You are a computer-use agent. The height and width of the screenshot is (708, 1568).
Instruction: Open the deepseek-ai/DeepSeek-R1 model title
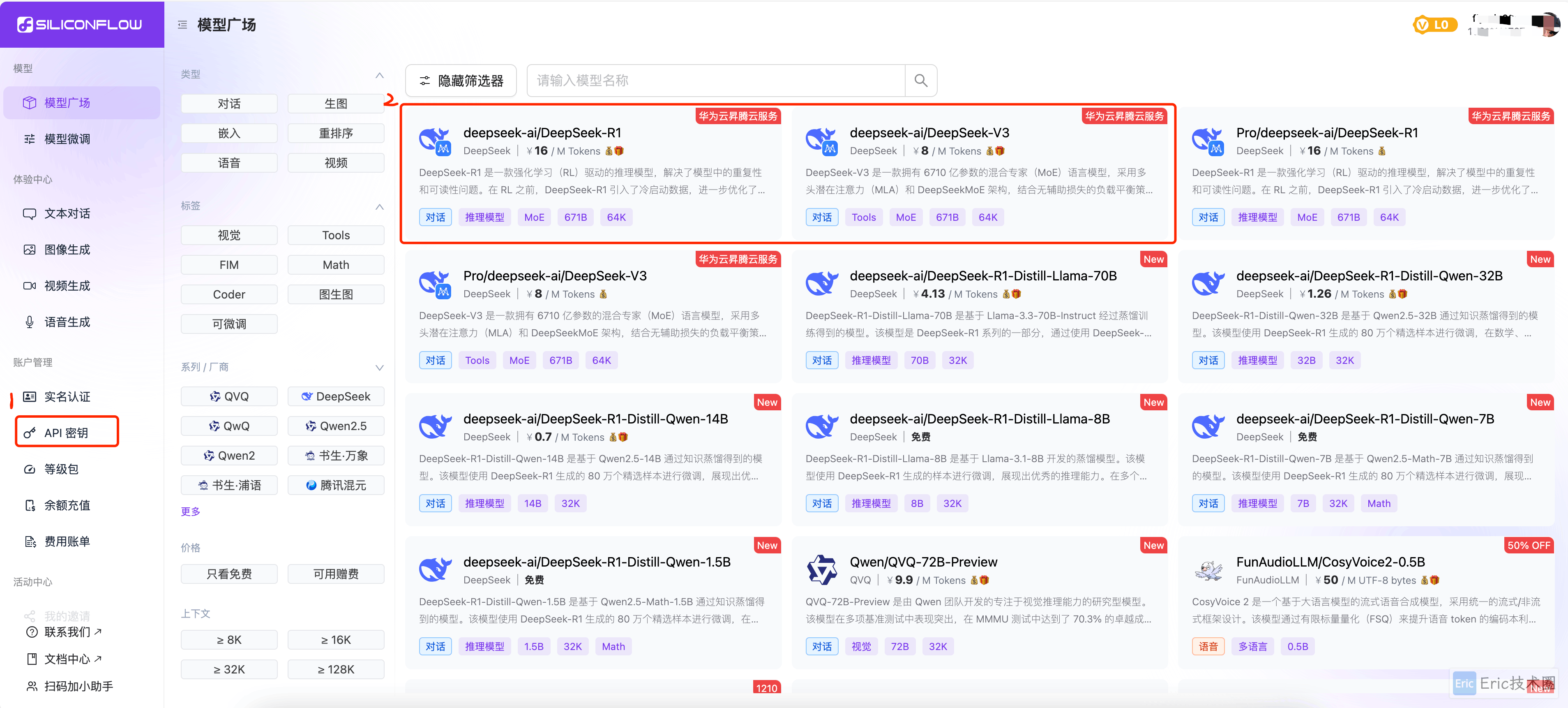point(542,133)
